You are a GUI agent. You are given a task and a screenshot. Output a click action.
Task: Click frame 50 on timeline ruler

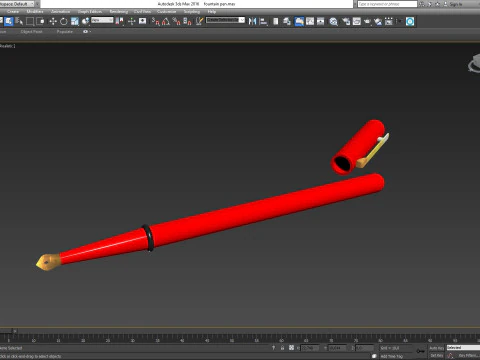(232, 341)
